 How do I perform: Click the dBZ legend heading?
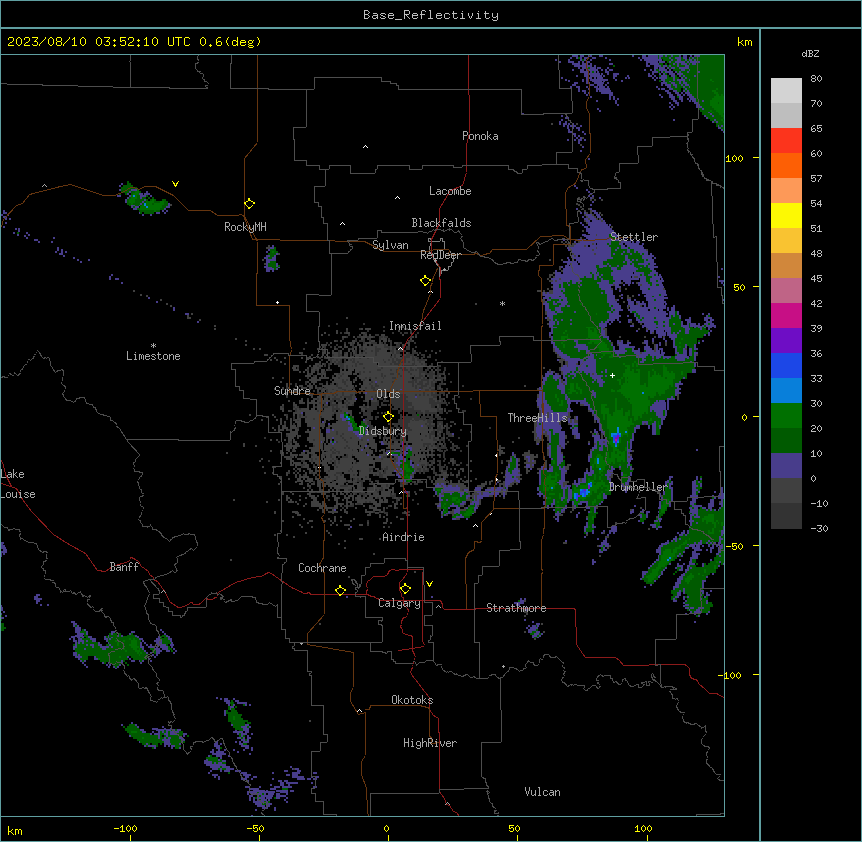click(x=810, y=54)
